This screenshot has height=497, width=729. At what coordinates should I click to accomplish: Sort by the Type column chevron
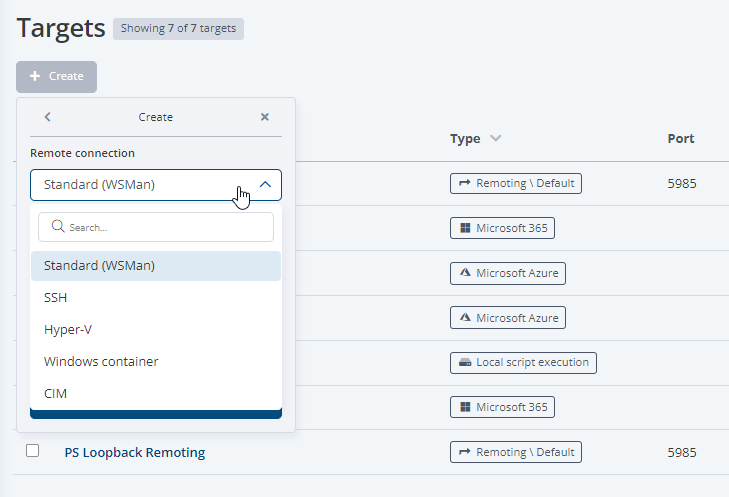[x=496, y=138]
